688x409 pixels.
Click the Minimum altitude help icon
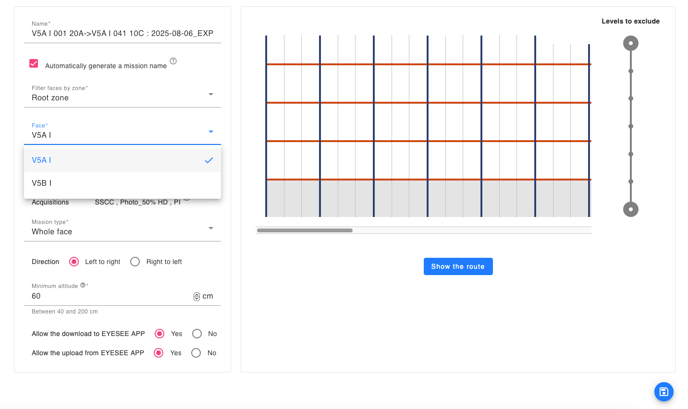click(x=84, y=286)
